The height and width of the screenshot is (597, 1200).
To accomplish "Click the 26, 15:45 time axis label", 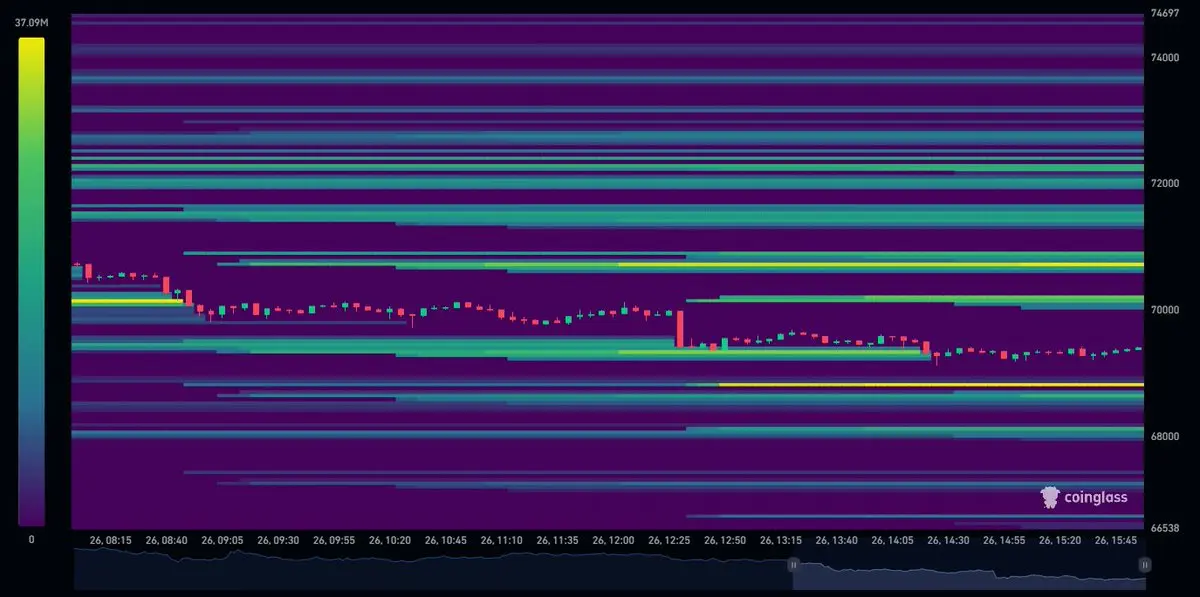I will 1117,540.
